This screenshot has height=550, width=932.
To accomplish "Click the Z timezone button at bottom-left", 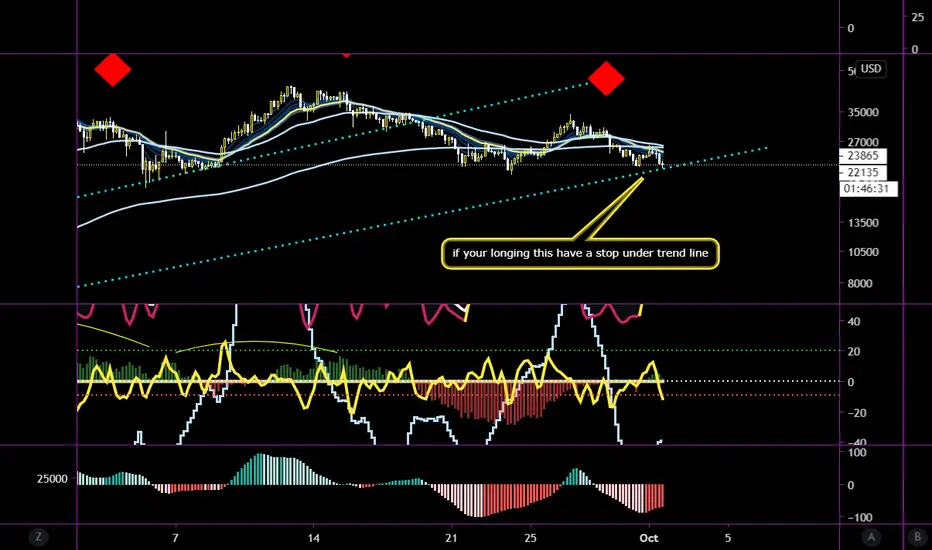I will pyautogui.click(x=38, y=538).
